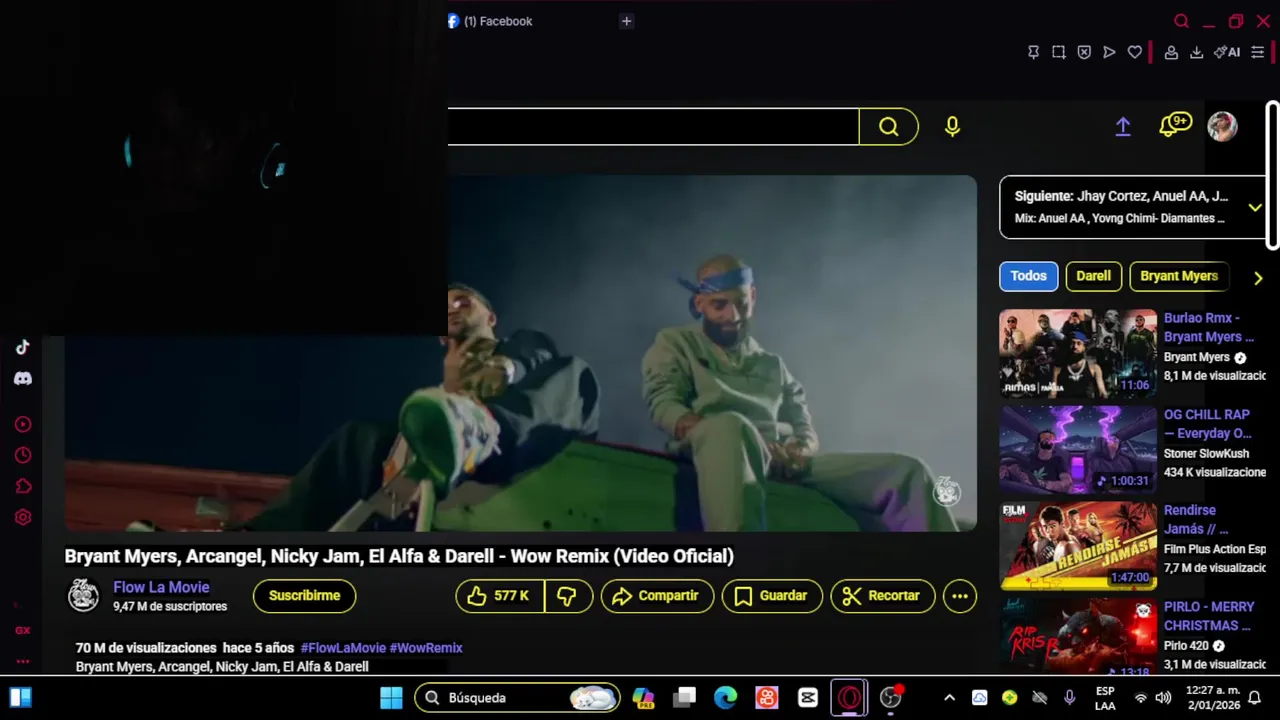Click the #WowRemix hashtag
Viewport: 1280px width, 720px height.
coord(426,648)
